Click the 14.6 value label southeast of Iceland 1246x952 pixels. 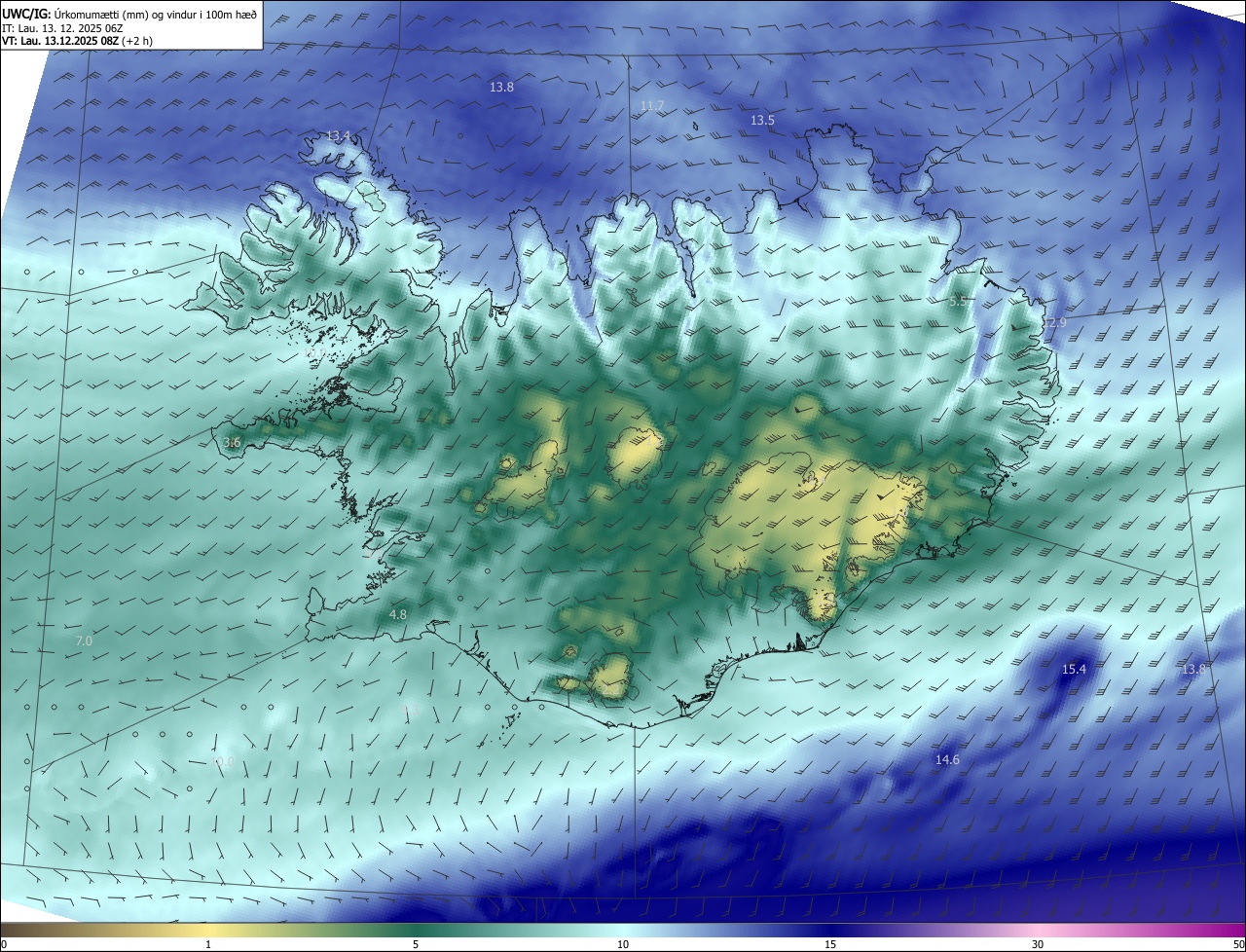point(947,759)
